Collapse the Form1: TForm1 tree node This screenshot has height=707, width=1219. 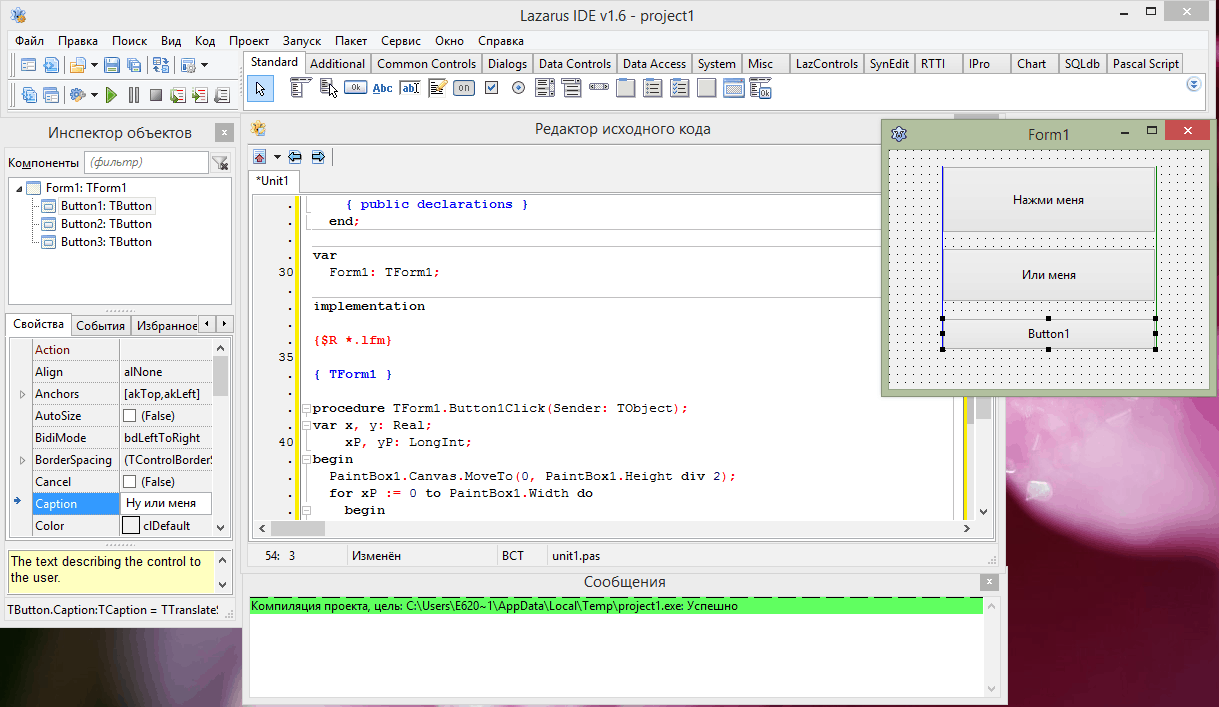point(19,188)
